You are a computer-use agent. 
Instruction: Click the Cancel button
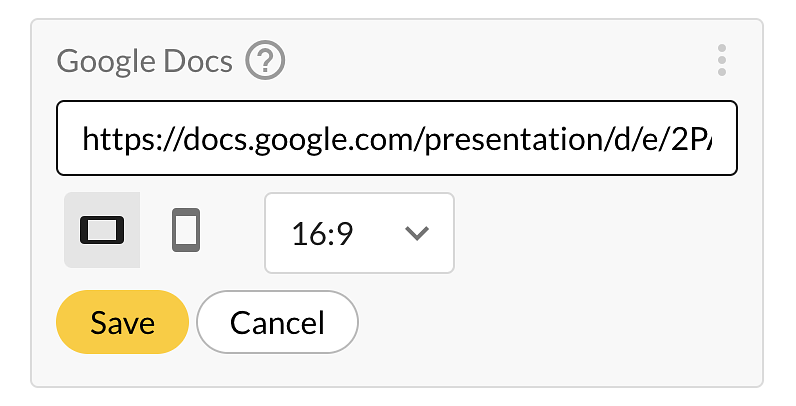pyautogui.click(x=277, y=322)
